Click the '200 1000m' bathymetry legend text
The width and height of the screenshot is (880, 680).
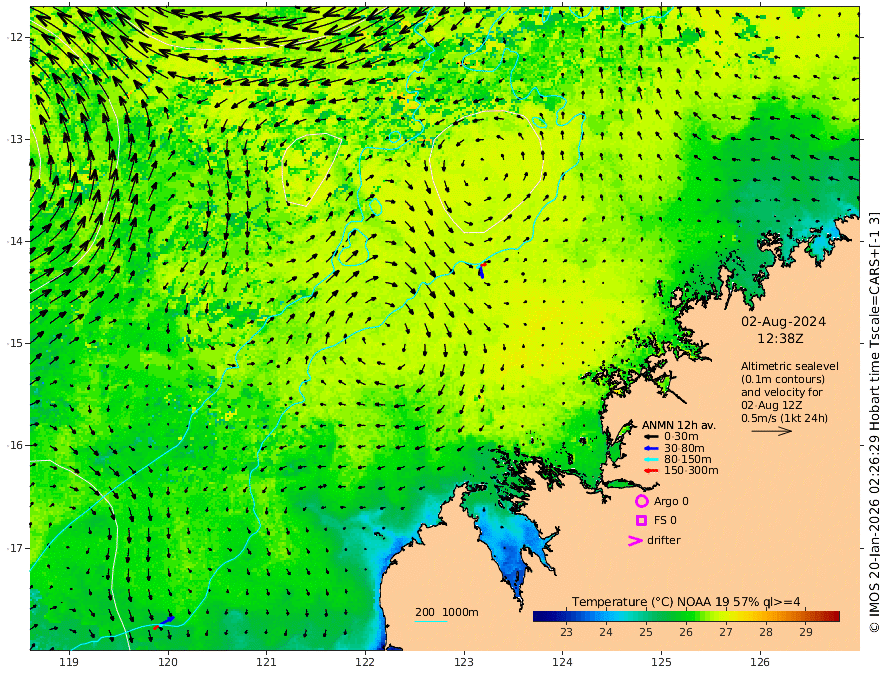pos(447,612)
